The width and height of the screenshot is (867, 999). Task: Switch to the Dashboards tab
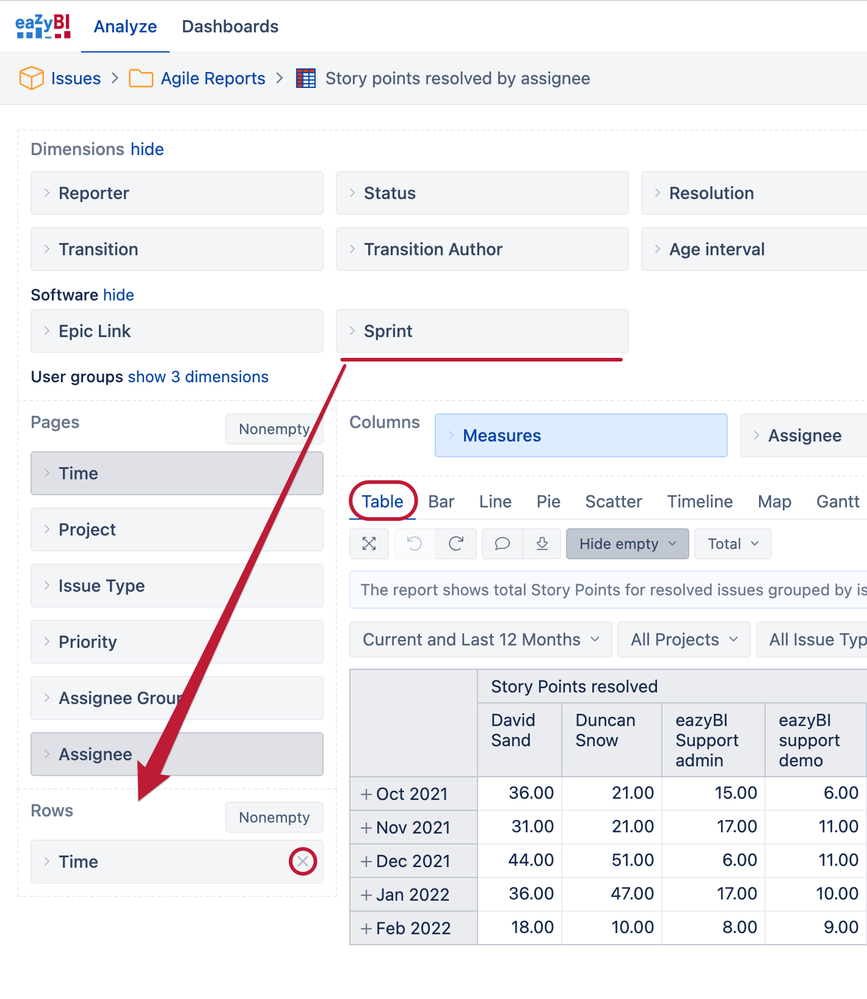pos(230,27)
